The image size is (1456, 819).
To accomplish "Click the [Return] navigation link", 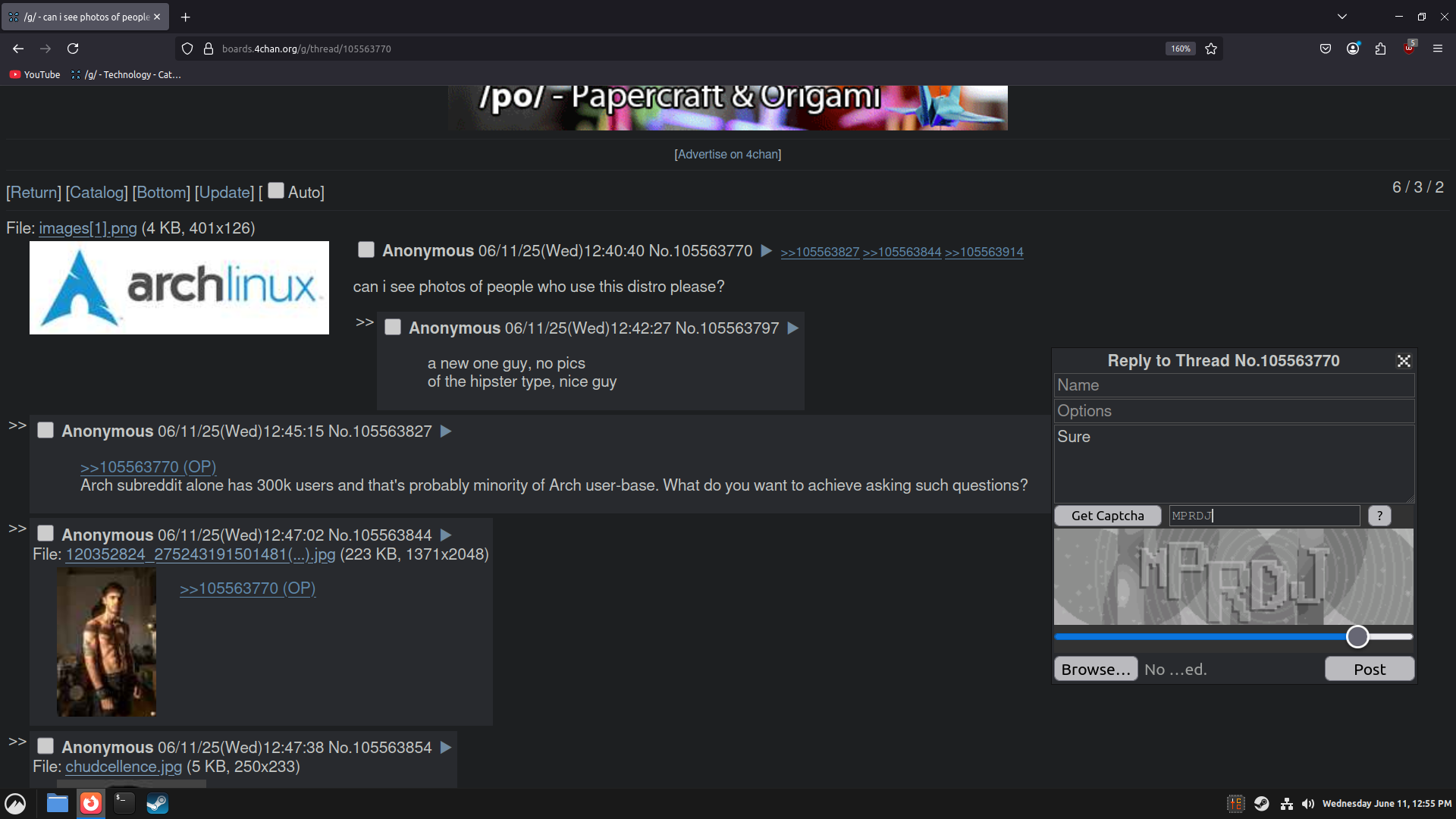I will coord(33,193).
